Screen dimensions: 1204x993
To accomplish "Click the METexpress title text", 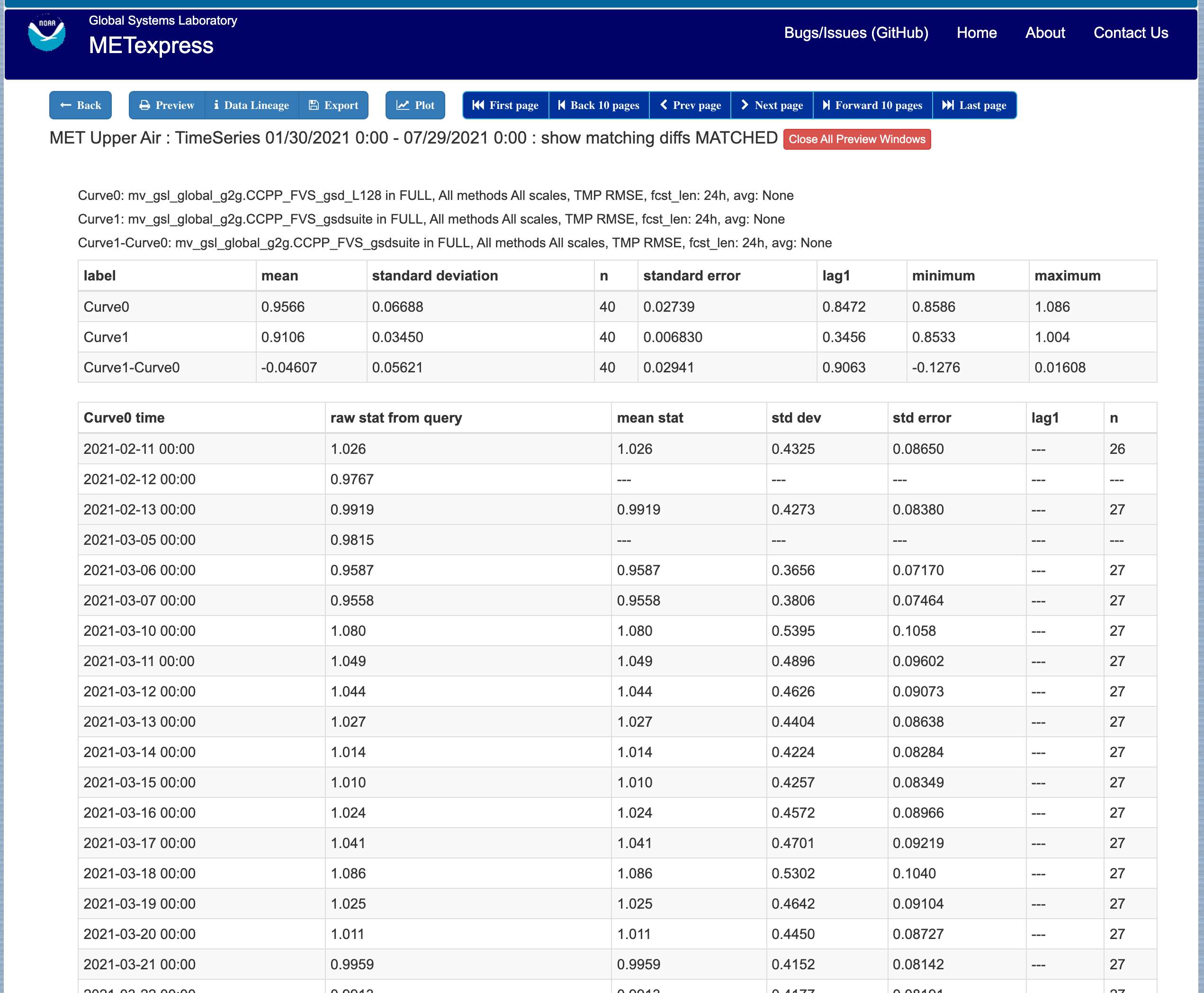I will coord(151,45).
